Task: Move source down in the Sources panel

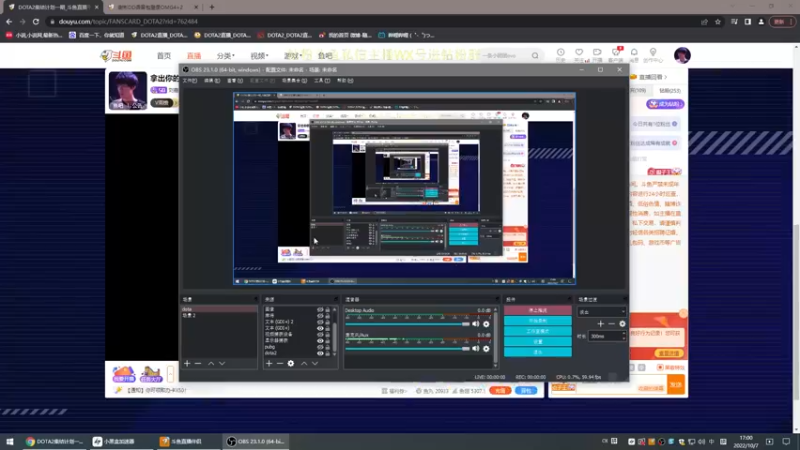Action: coord(315,363)
